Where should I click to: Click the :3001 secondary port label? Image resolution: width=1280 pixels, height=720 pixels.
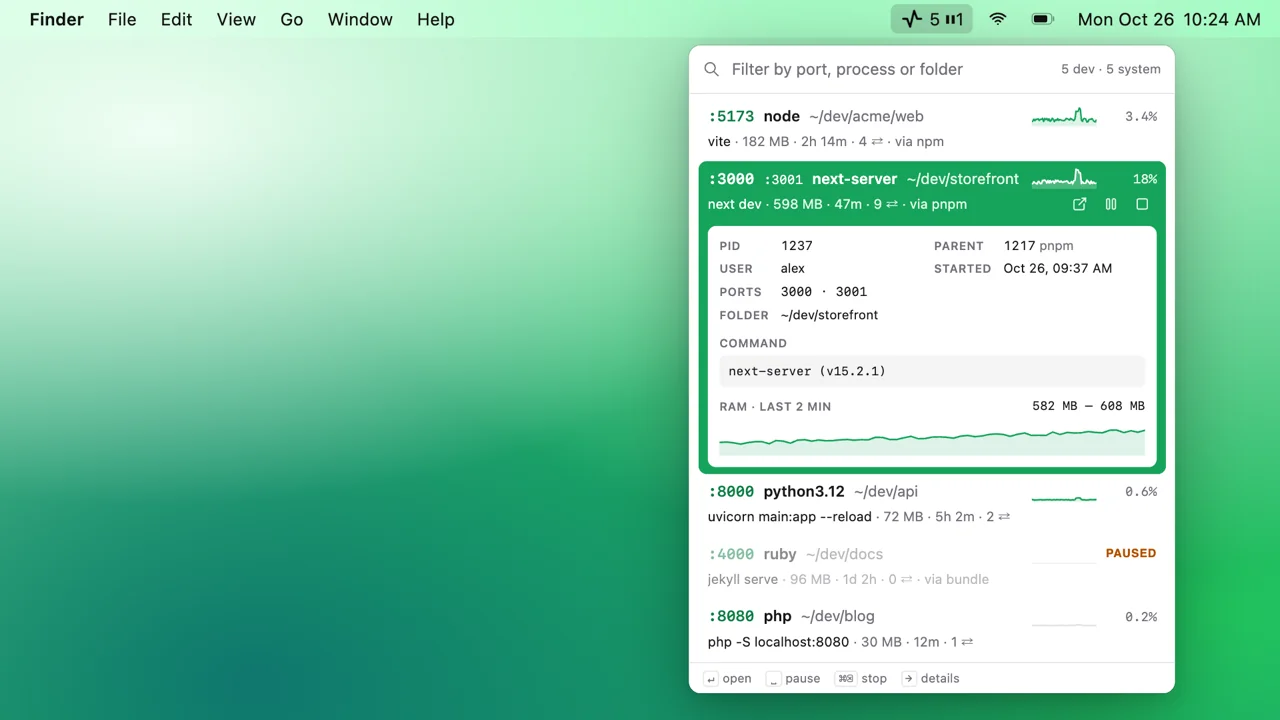(x=783, y=180)
